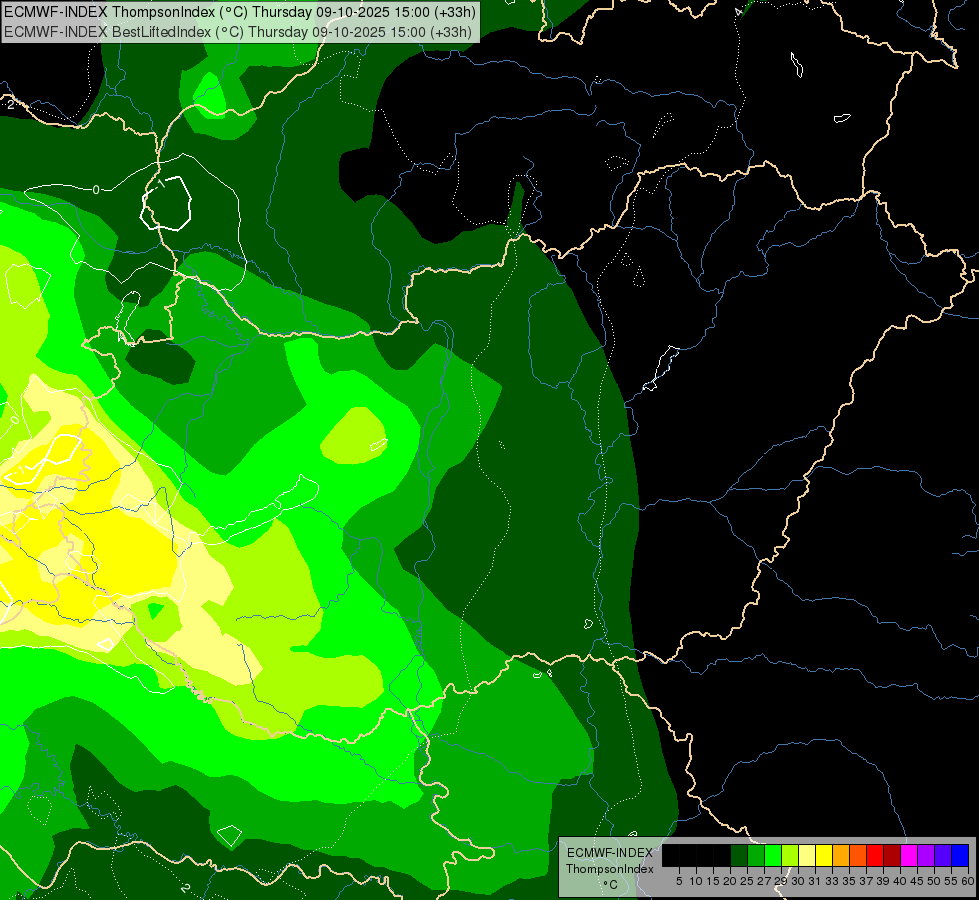979x900 pixels.
Task: Click the purple legend swatch
Action: click(926, 855)
